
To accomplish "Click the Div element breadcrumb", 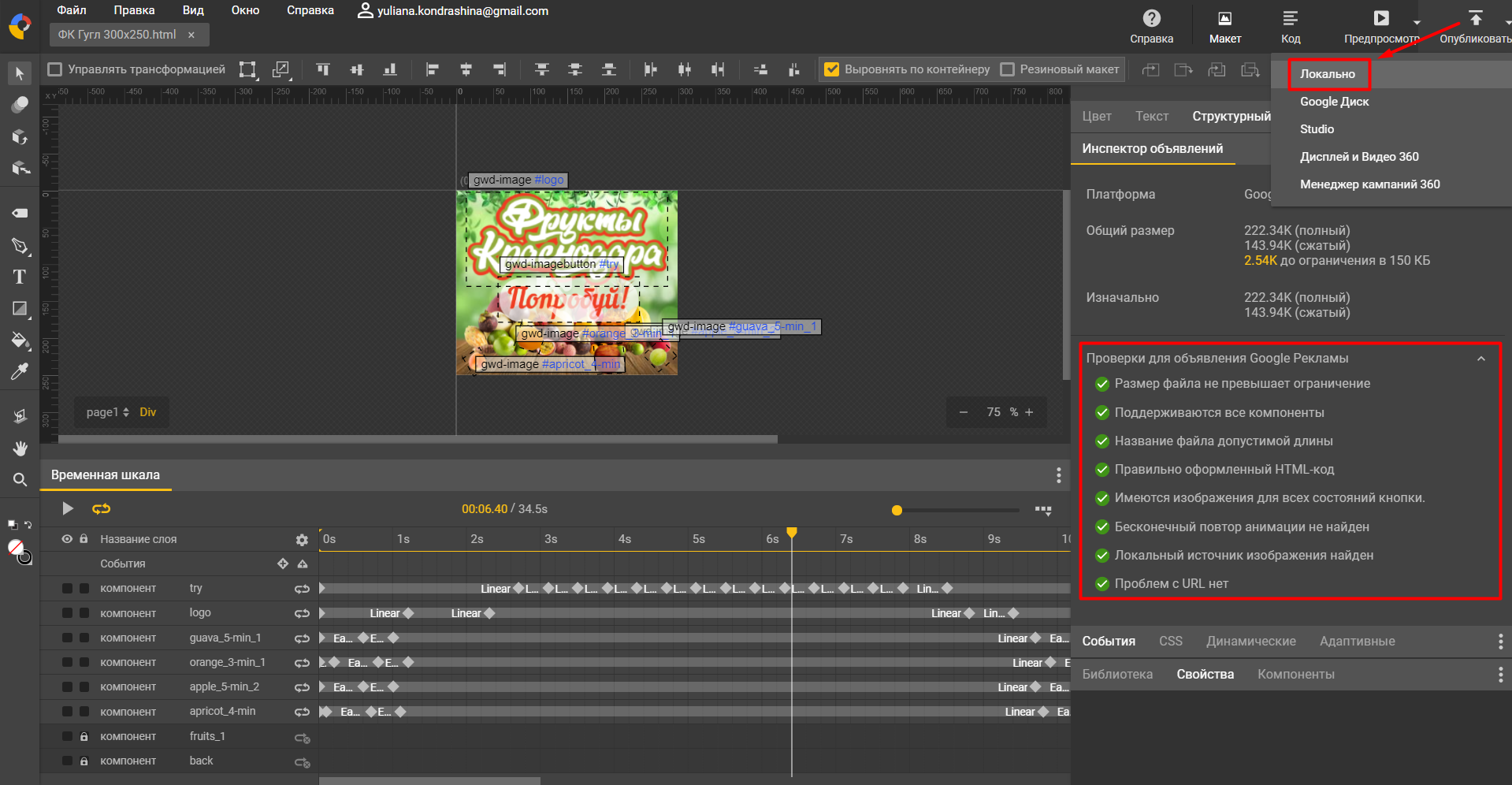I will click(147, 412).
